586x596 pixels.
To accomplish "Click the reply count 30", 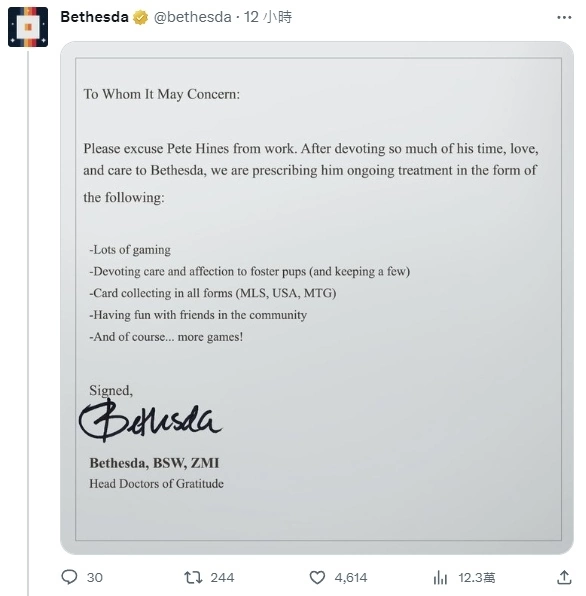I will (95, 578).
